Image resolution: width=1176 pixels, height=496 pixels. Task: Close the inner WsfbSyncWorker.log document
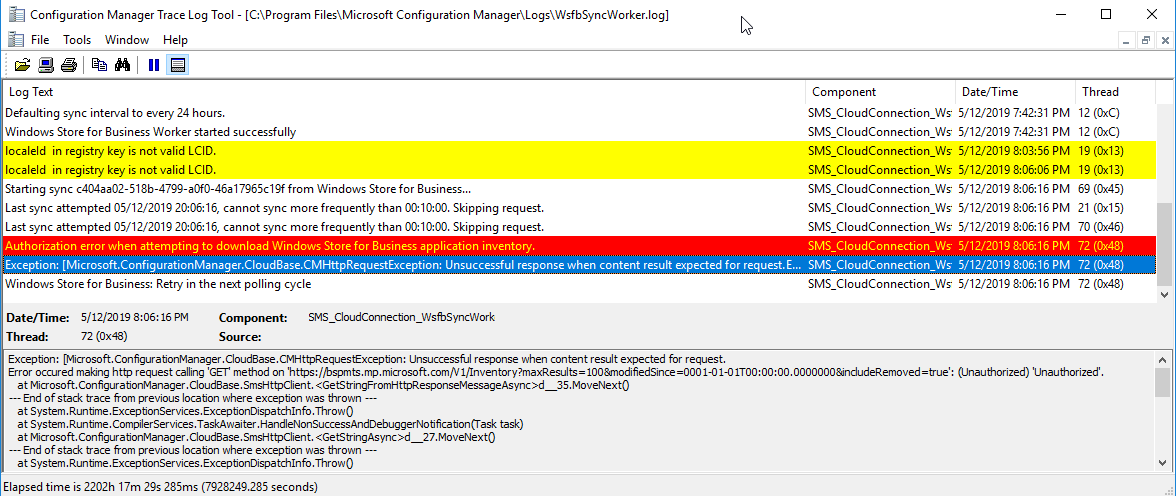1164,41
